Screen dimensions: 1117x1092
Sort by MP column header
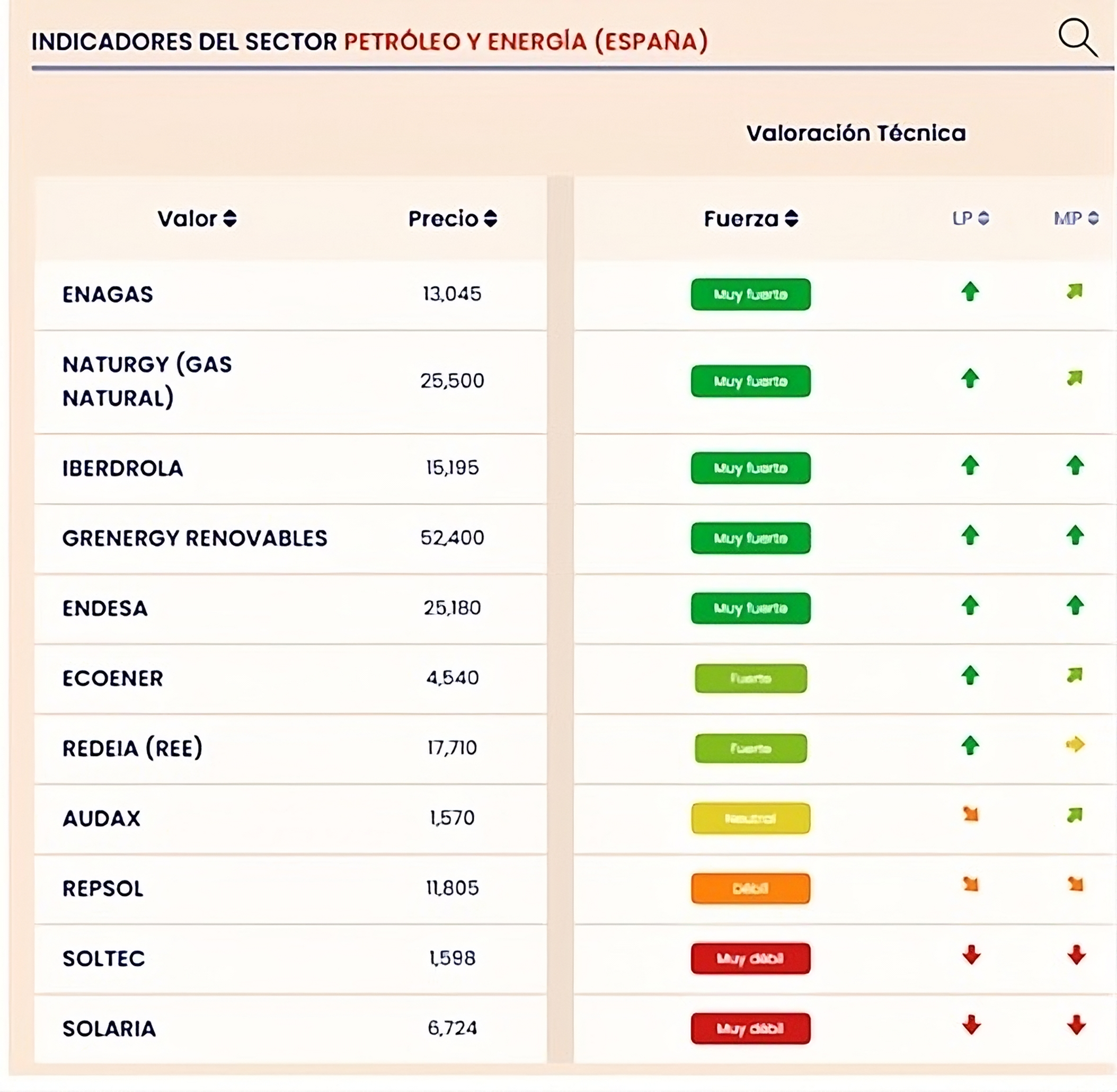click(1076, 218)
